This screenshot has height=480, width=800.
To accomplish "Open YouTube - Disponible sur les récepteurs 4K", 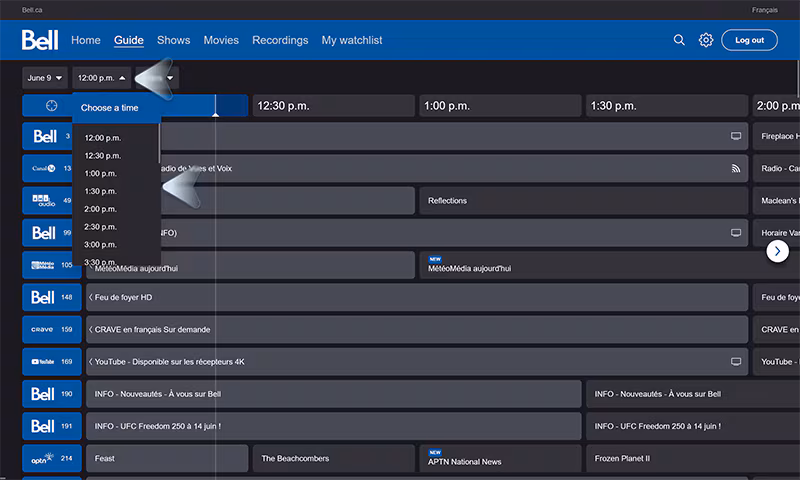I will 417,361.
